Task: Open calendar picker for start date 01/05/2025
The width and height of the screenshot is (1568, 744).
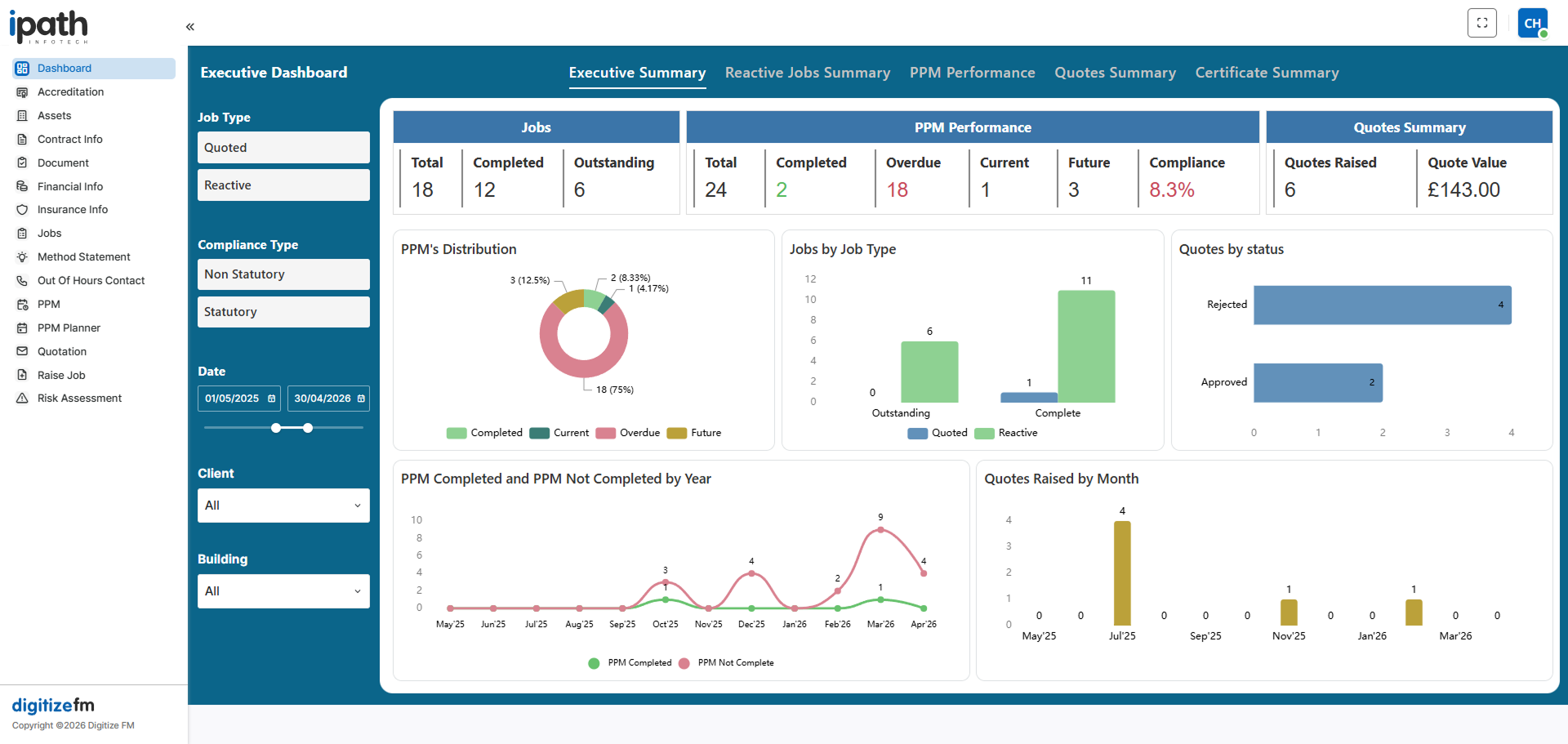Action: (x=272, y=399)
